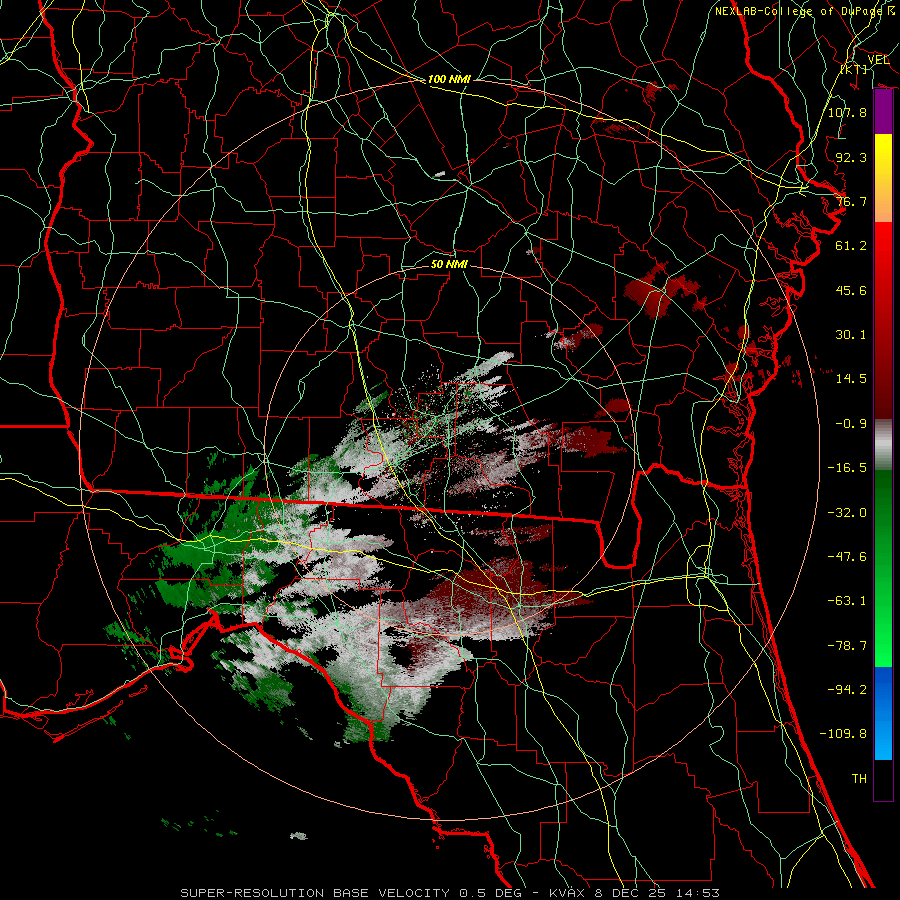
Task: Click the VEL legend heading
Action: click(878, 60)
